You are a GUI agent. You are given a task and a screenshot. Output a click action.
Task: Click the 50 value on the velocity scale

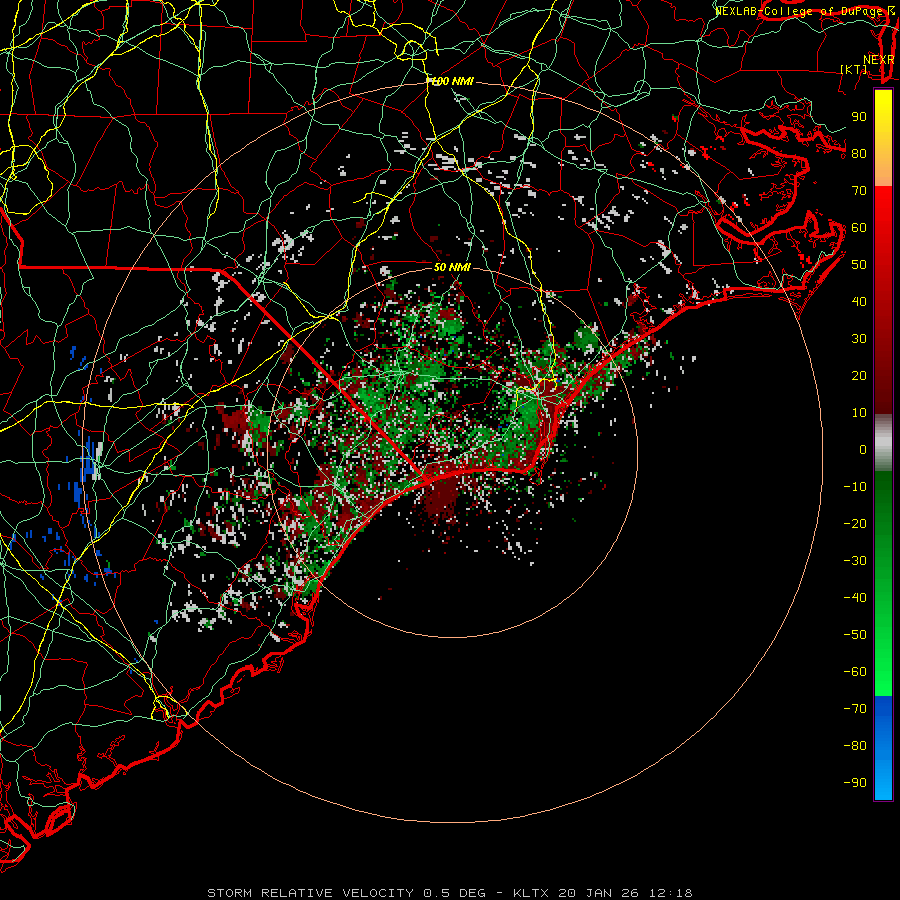point(859,265)
